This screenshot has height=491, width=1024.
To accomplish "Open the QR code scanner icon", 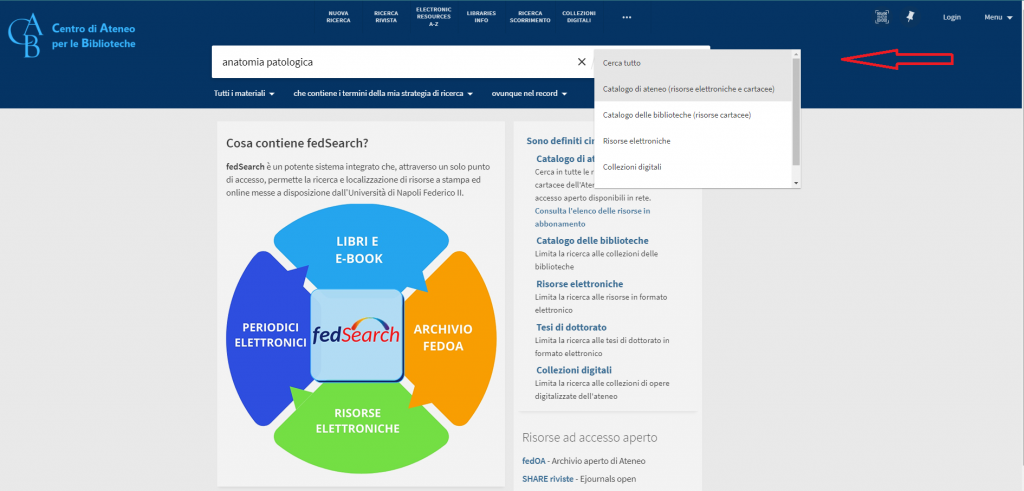I will pyautogui.click(x=881, y=17).
